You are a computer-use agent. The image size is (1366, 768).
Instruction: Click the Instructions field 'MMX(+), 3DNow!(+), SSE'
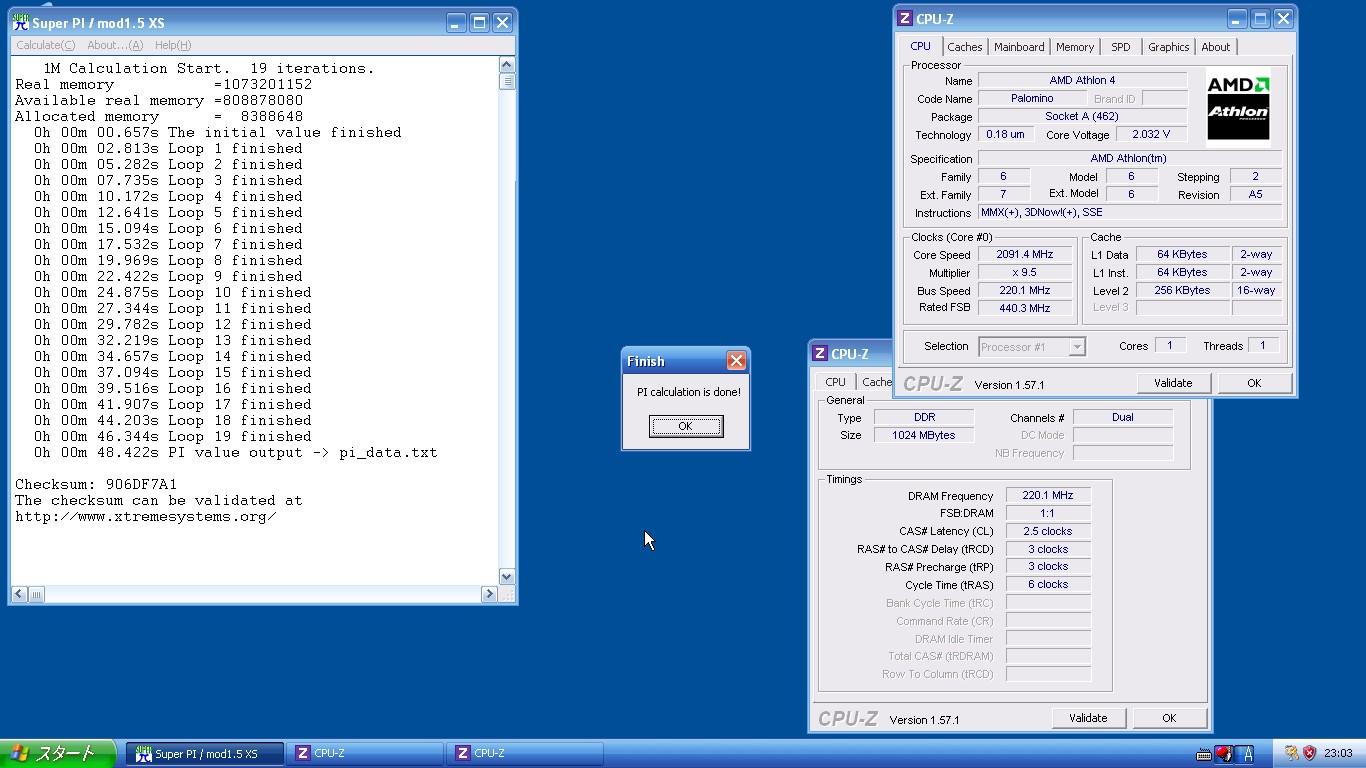click(1130, 212)
